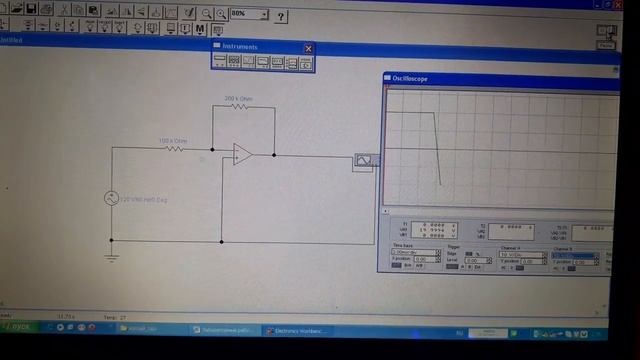Viewport: 640px width, 360px height.
Task: Click the Pause button under the power switch
Action: point(607,45)
